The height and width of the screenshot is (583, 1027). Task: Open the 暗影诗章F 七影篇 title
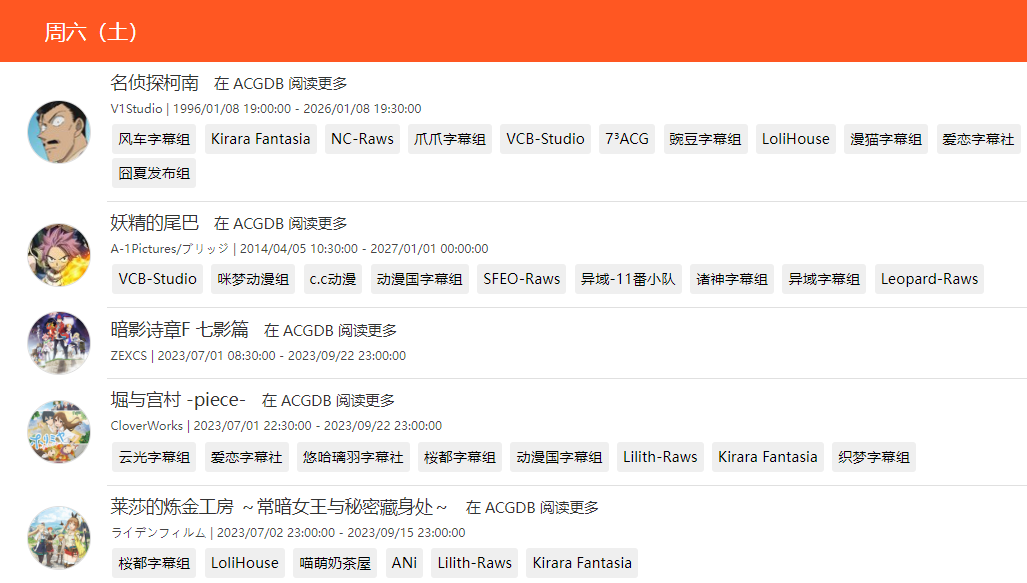179,329
